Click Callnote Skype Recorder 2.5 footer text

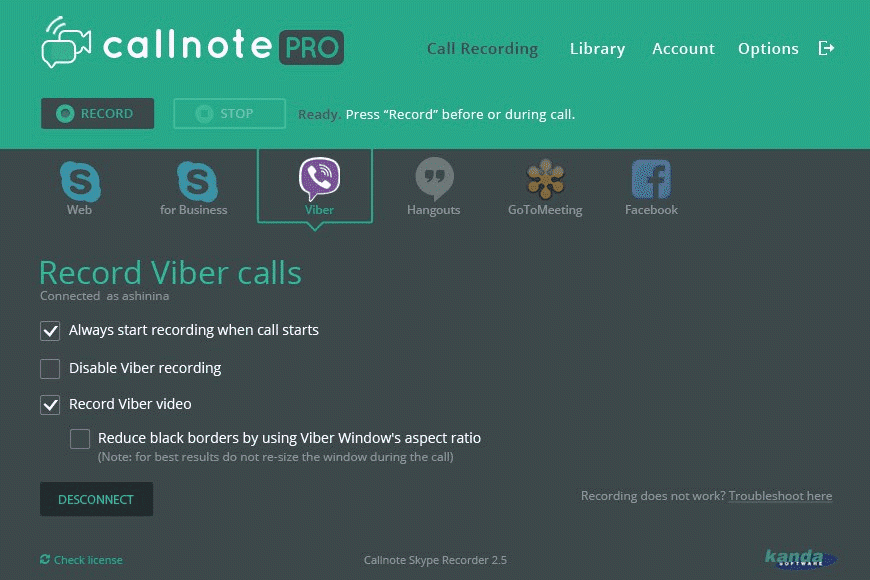point(435,560)
